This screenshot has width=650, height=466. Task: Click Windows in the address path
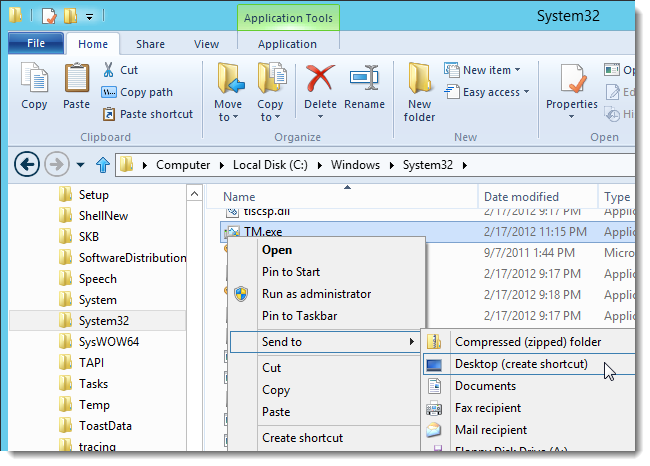pos(355,165)
